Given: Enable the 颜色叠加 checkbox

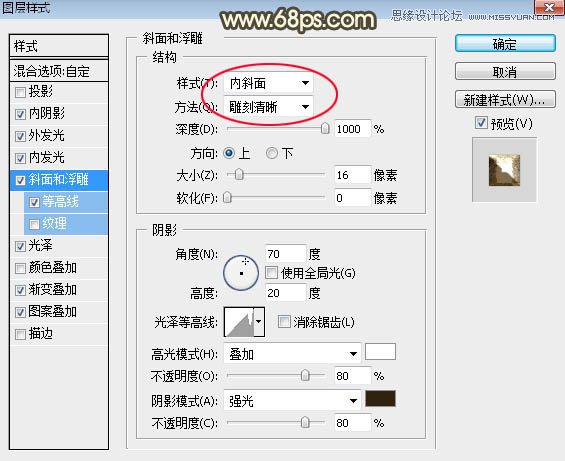Looking at the screenshot, I should pos(20,268).
